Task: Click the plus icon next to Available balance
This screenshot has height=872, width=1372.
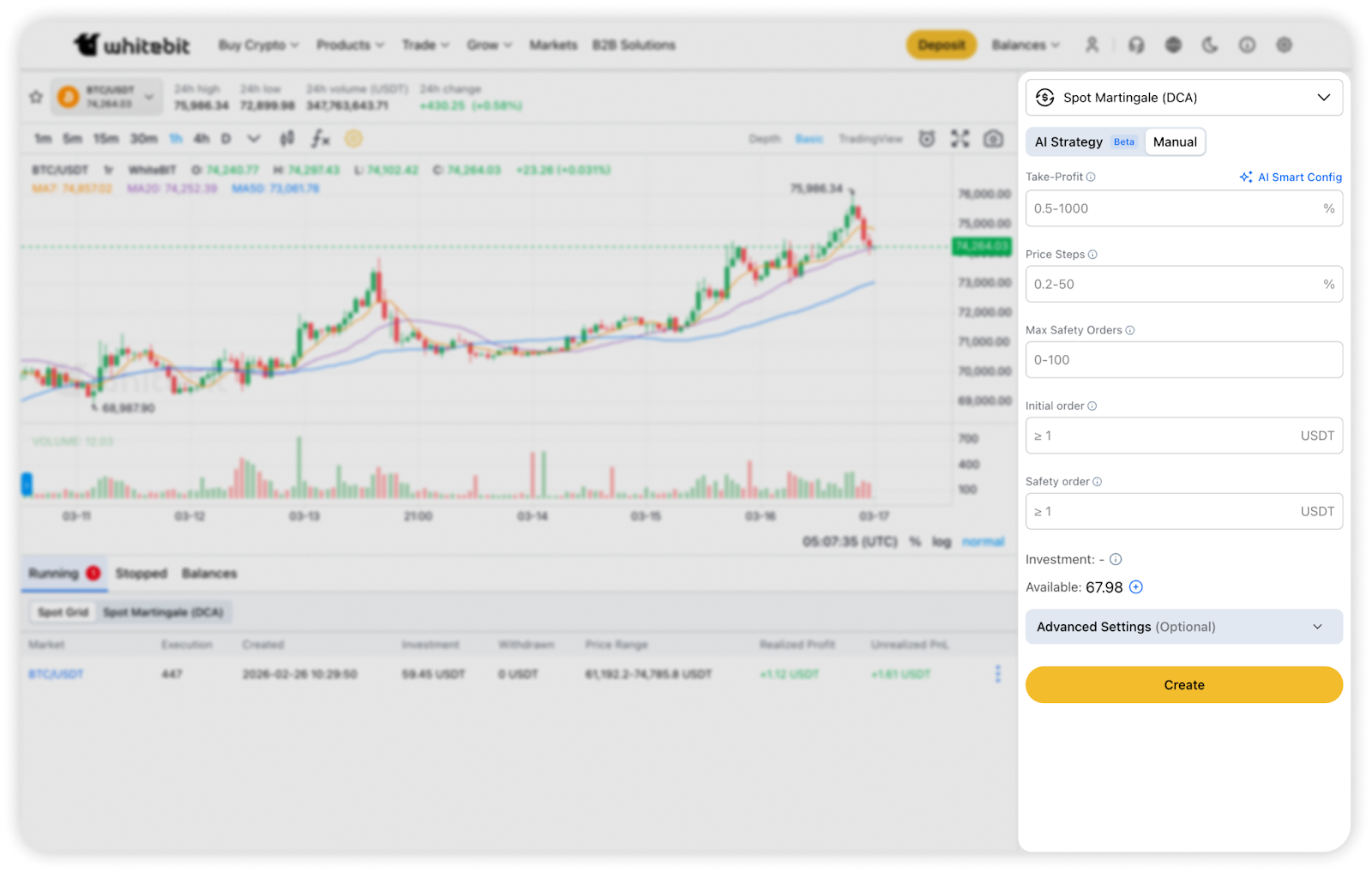Action: (1136, 587)
